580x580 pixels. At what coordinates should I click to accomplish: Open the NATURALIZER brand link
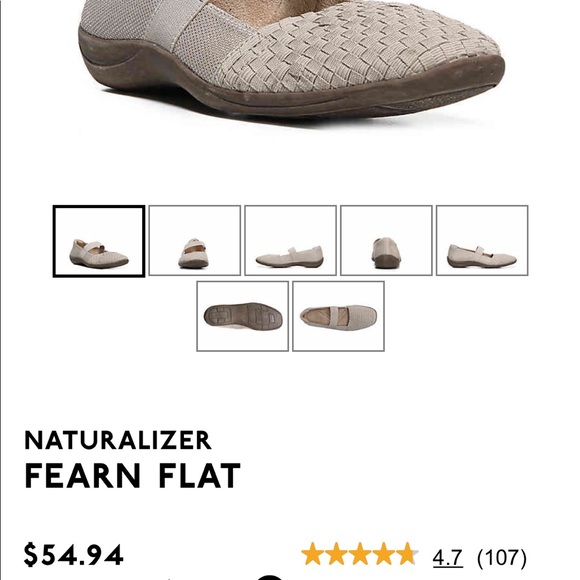click(118, 440)
